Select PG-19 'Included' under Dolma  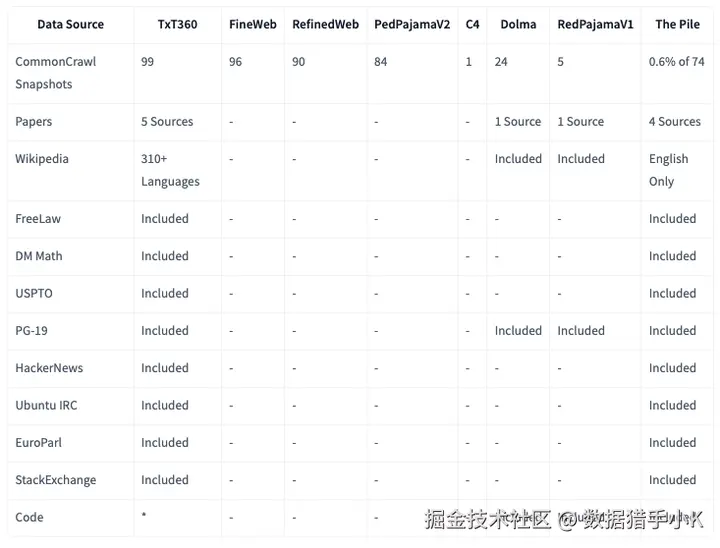click(x=518, y=331)
